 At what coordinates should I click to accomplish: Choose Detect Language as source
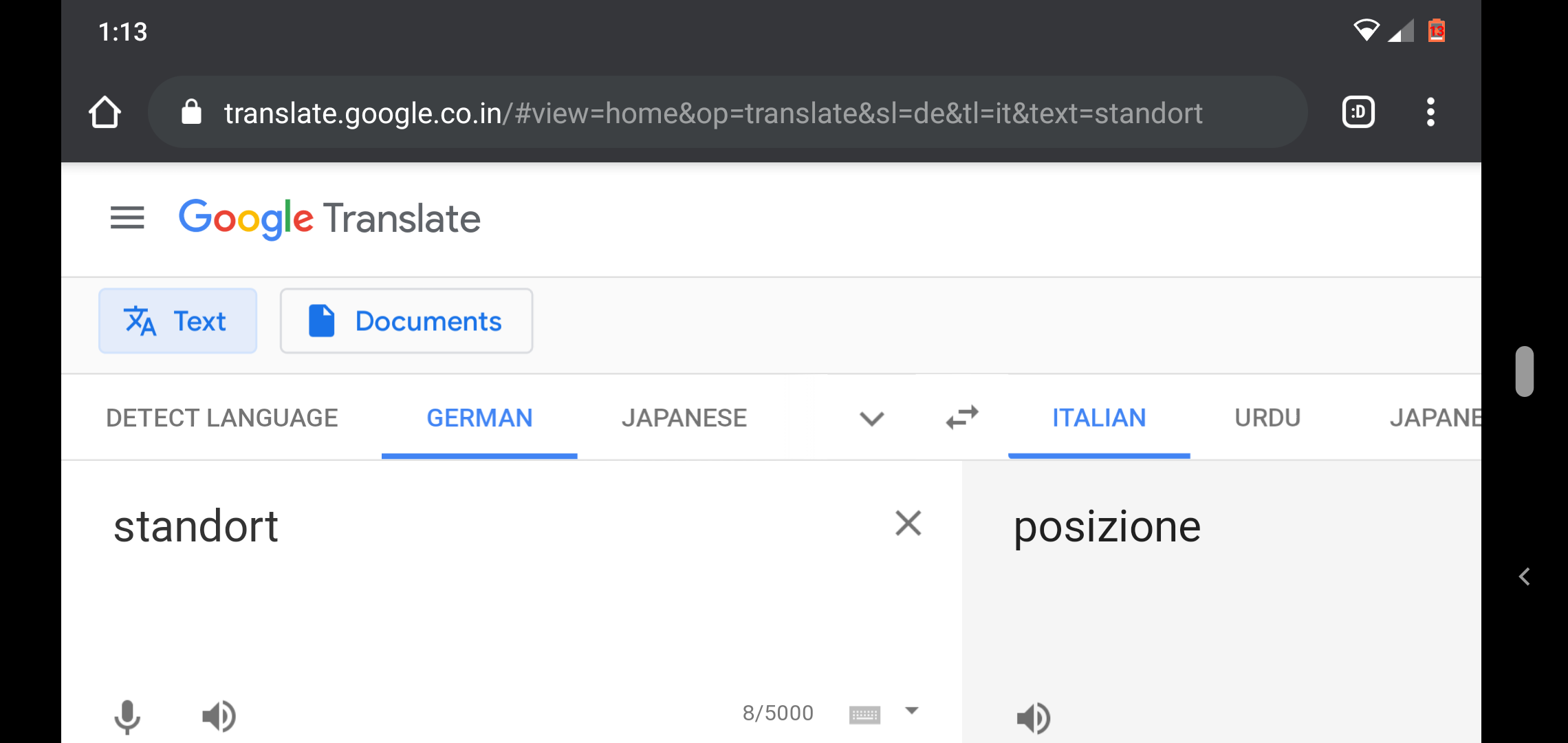(221, 418)
